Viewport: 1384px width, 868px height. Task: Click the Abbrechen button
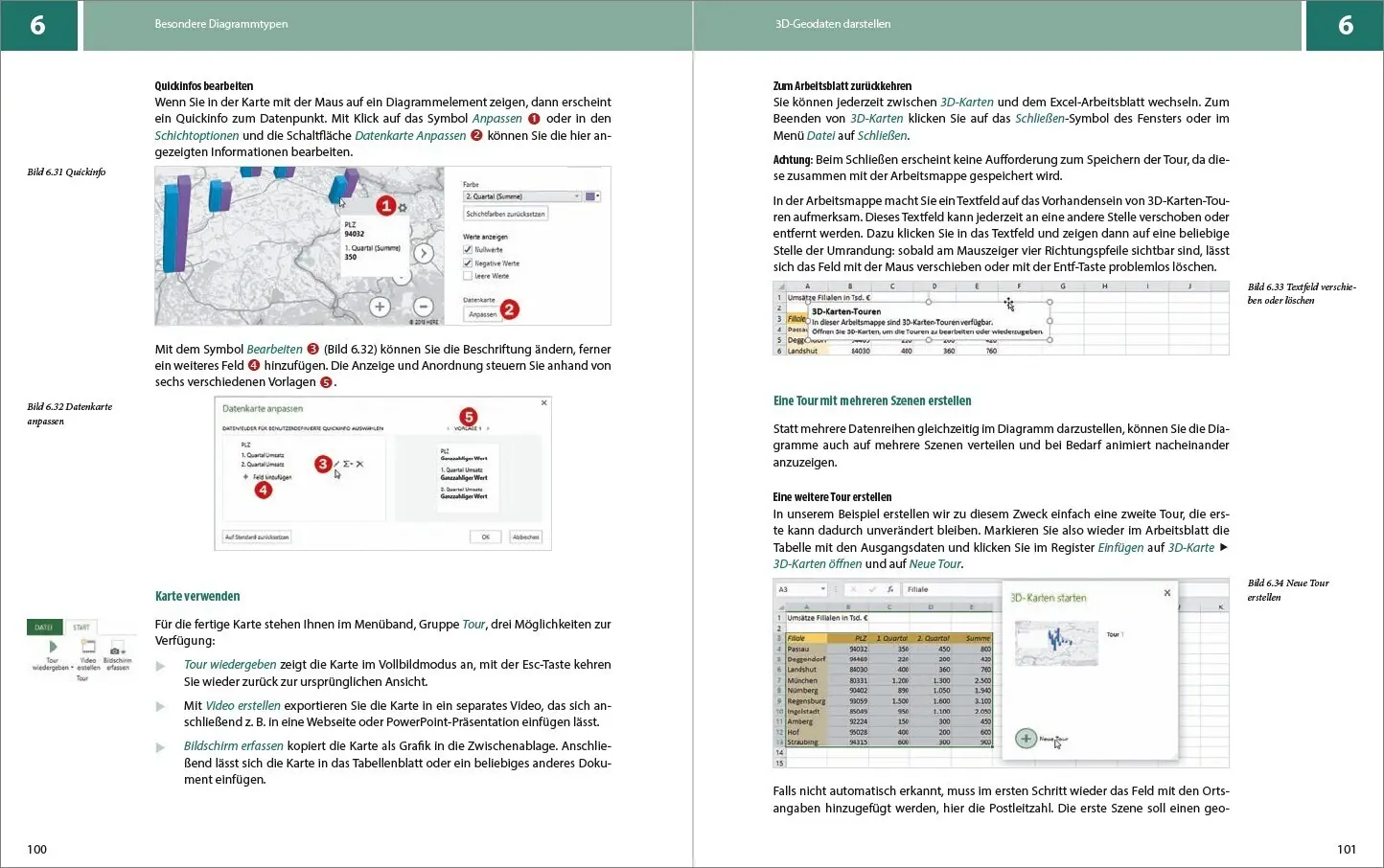coord(525,537)
